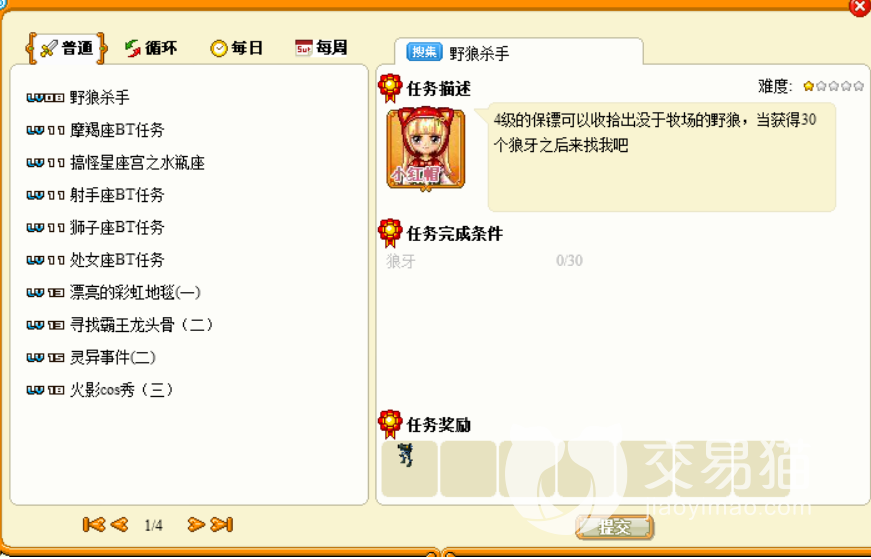
Task: Select the 搞怪星座宫之水瓶座 quest
Action: coord(116,163)
